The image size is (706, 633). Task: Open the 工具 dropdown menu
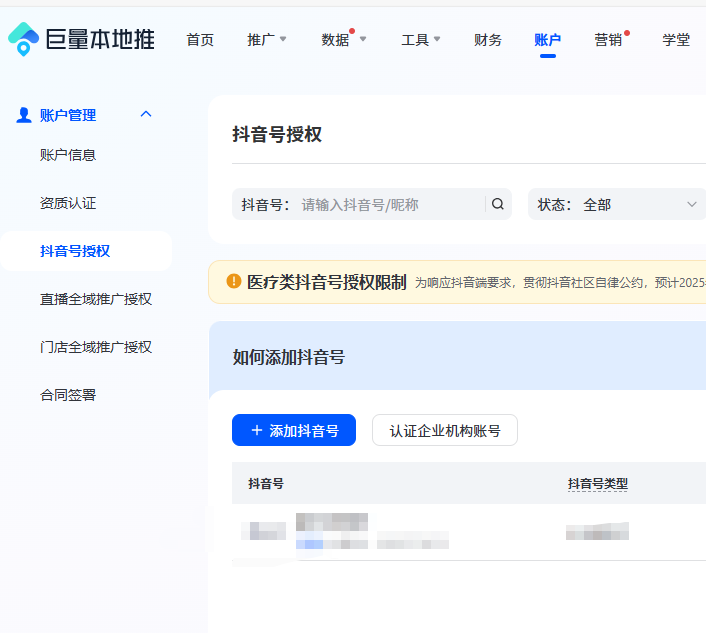coord(421,40)
